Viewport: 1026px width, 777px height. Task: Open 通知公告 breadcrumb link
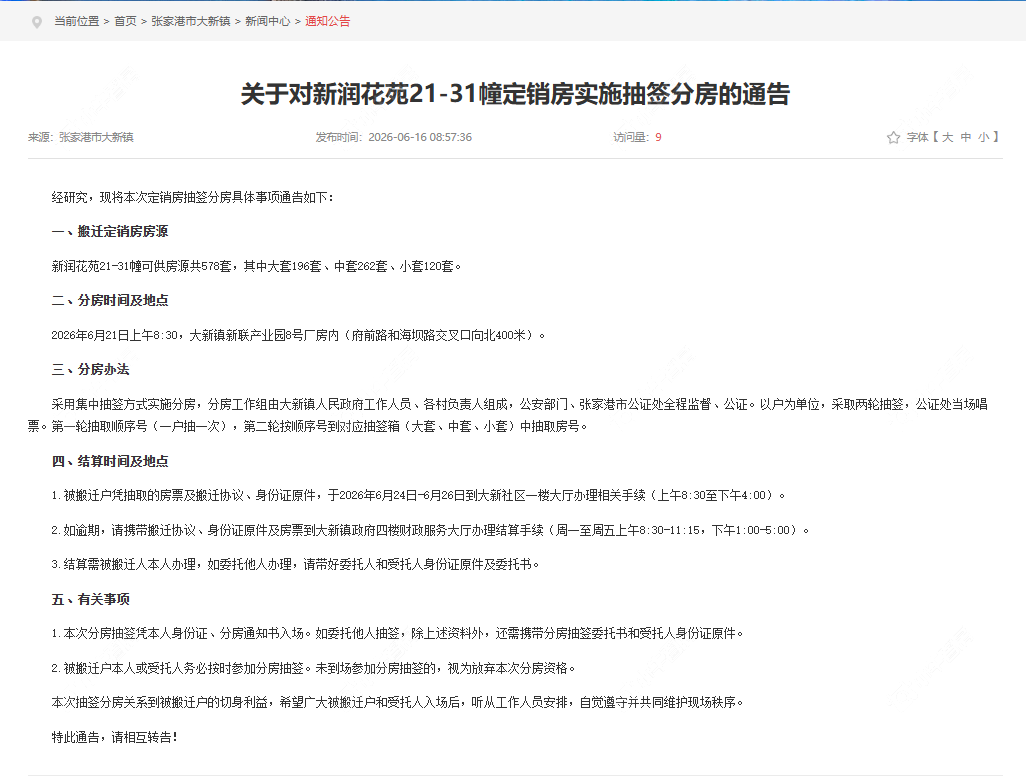[327, 22]
